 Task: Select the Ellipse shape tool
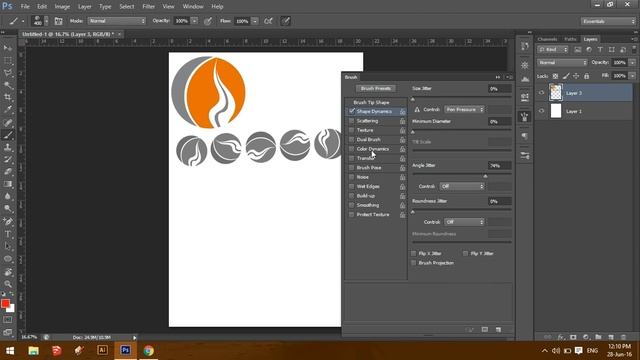click(x=8, y=259)
